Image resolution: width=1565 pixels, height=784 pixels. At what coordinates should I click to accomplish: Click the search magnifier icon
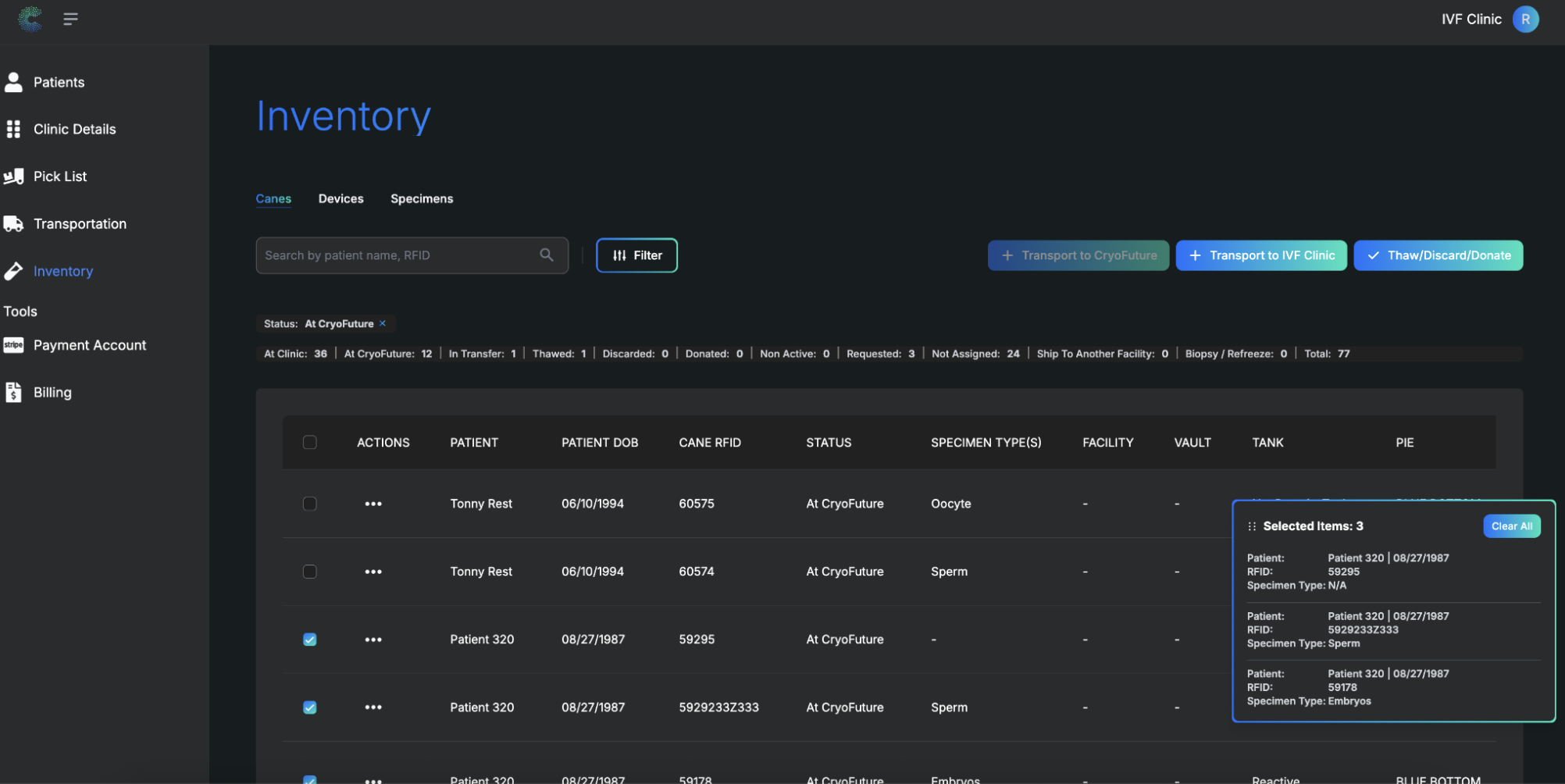[x=546, y=255]
